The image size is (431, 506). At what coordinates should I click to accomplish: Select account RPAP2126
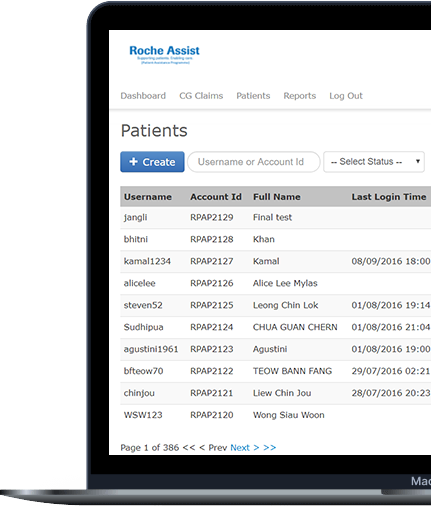[212, 283]
